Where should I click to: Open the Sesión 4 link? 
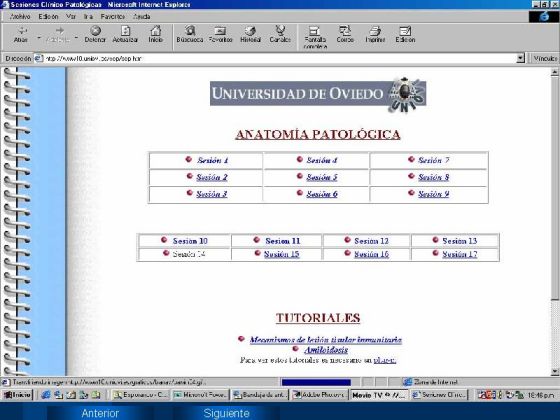(x=322, y=160)
